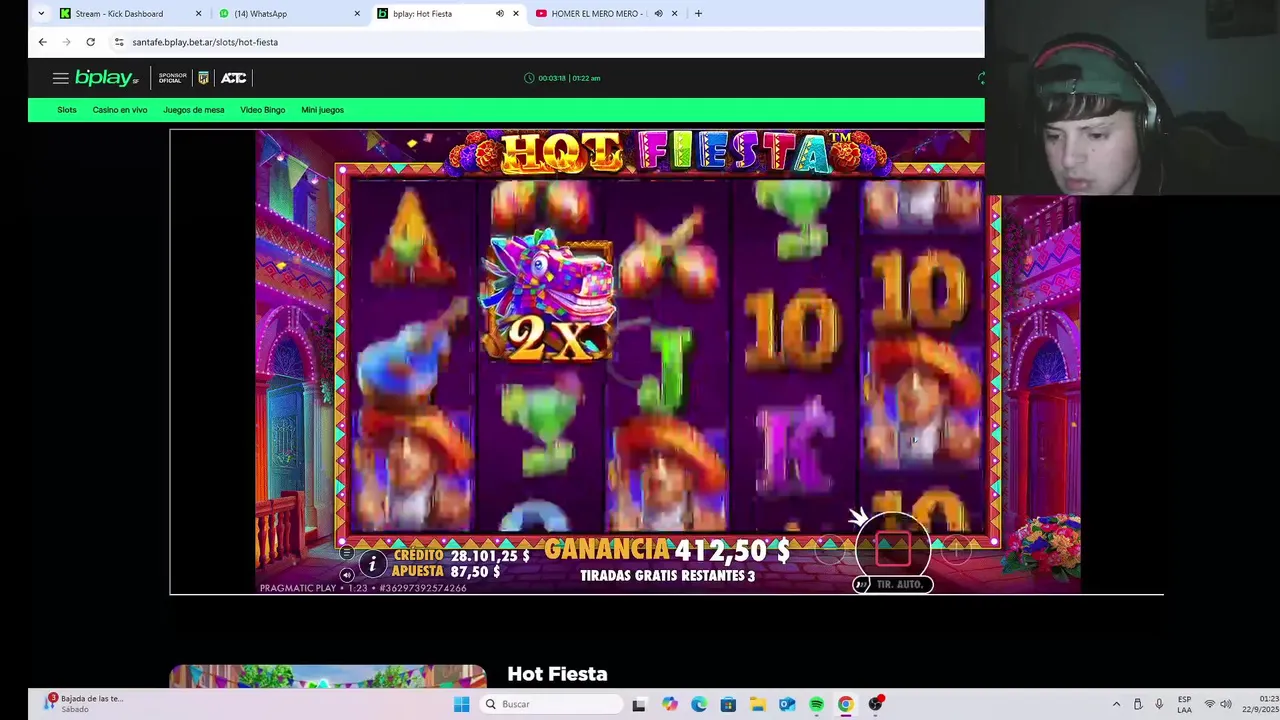
Task: Click the ATC logo in header
Action: tap(233, 78)
